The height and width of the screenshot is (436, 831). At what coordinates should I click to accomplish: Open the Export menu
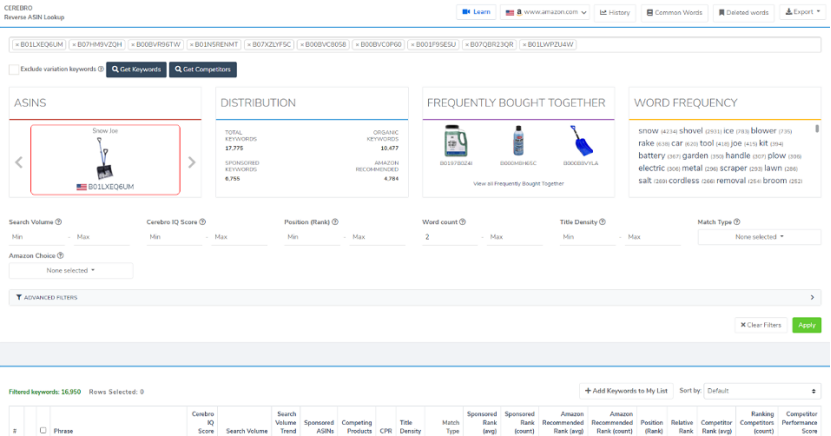[802, 12]
